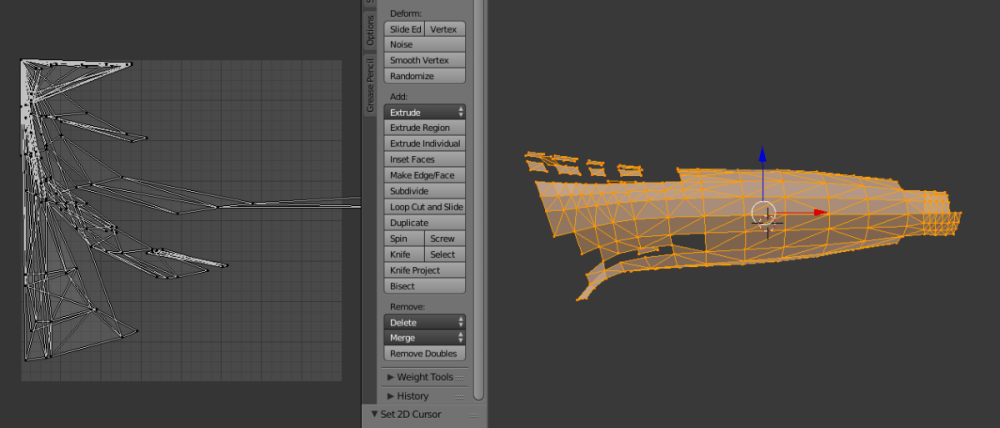Click Remove Doubles
1000x428 pixels.
pyautogui.click(x=425, y=353)
